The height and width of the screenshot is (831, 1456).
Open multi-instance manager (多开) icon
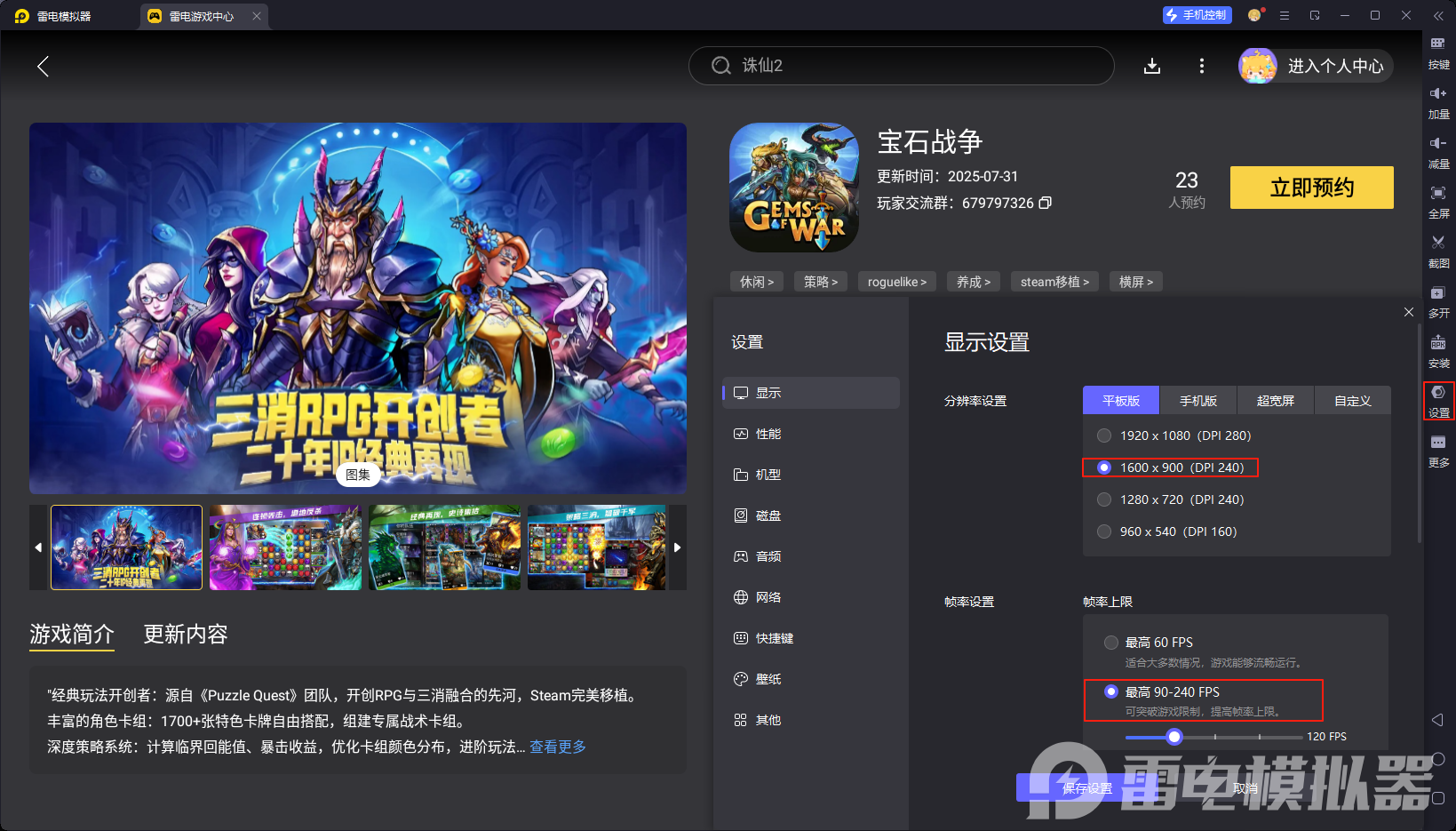pos(1439,302)
